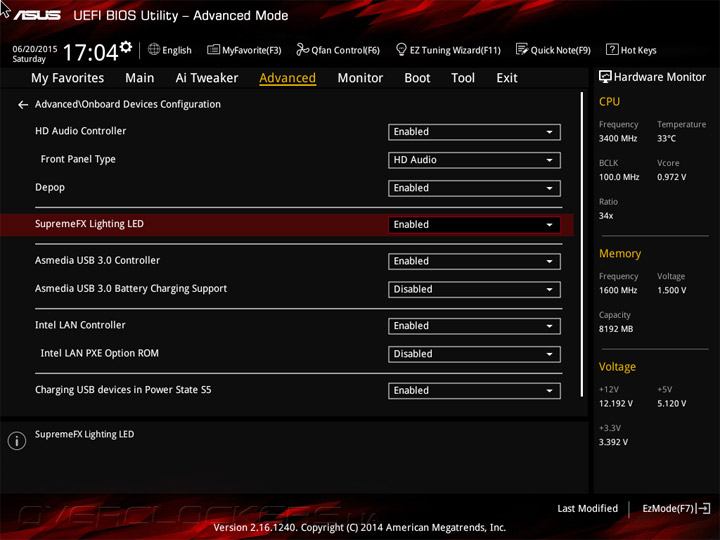Click the 17:04 clock display

click(x=90, y=52)
